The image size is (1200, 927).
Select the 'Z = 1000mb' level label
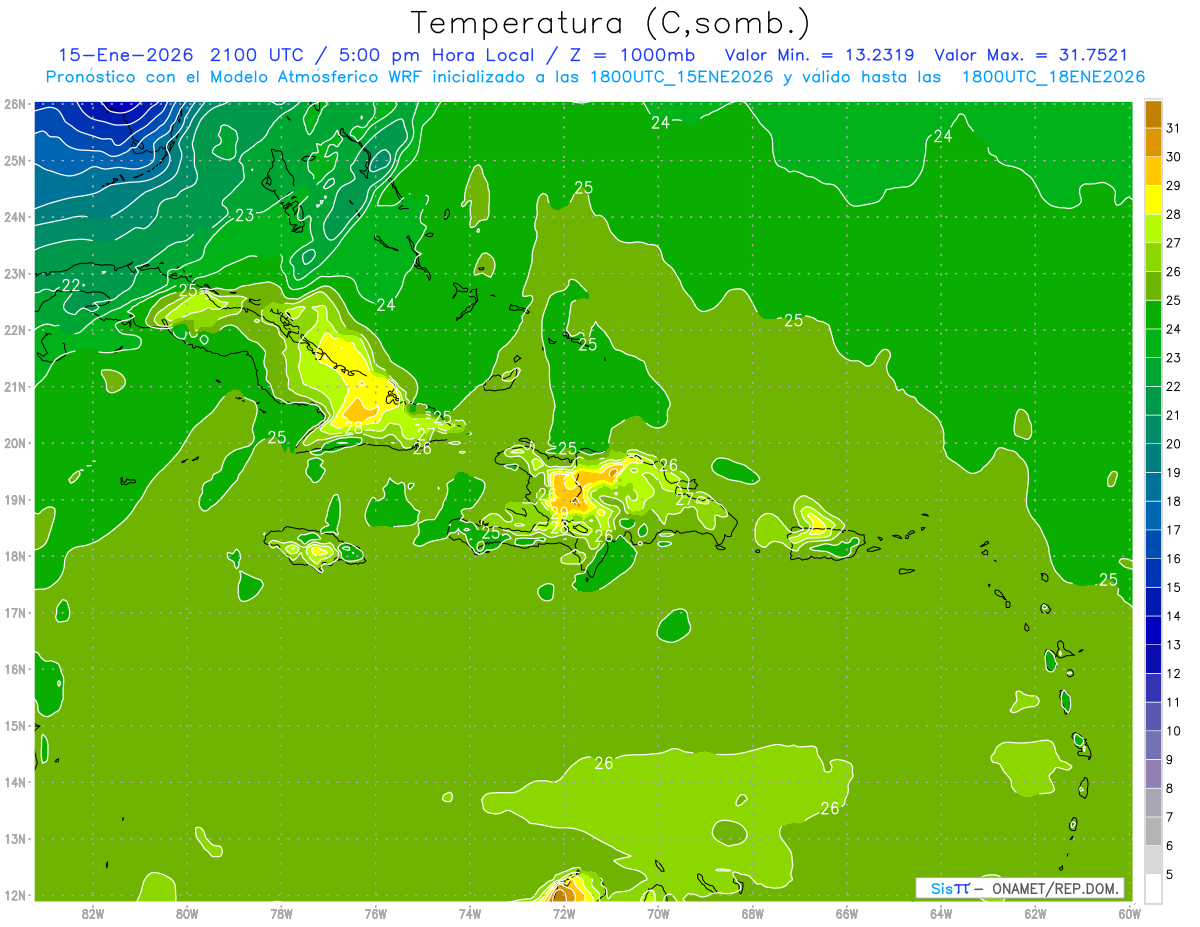632,56
